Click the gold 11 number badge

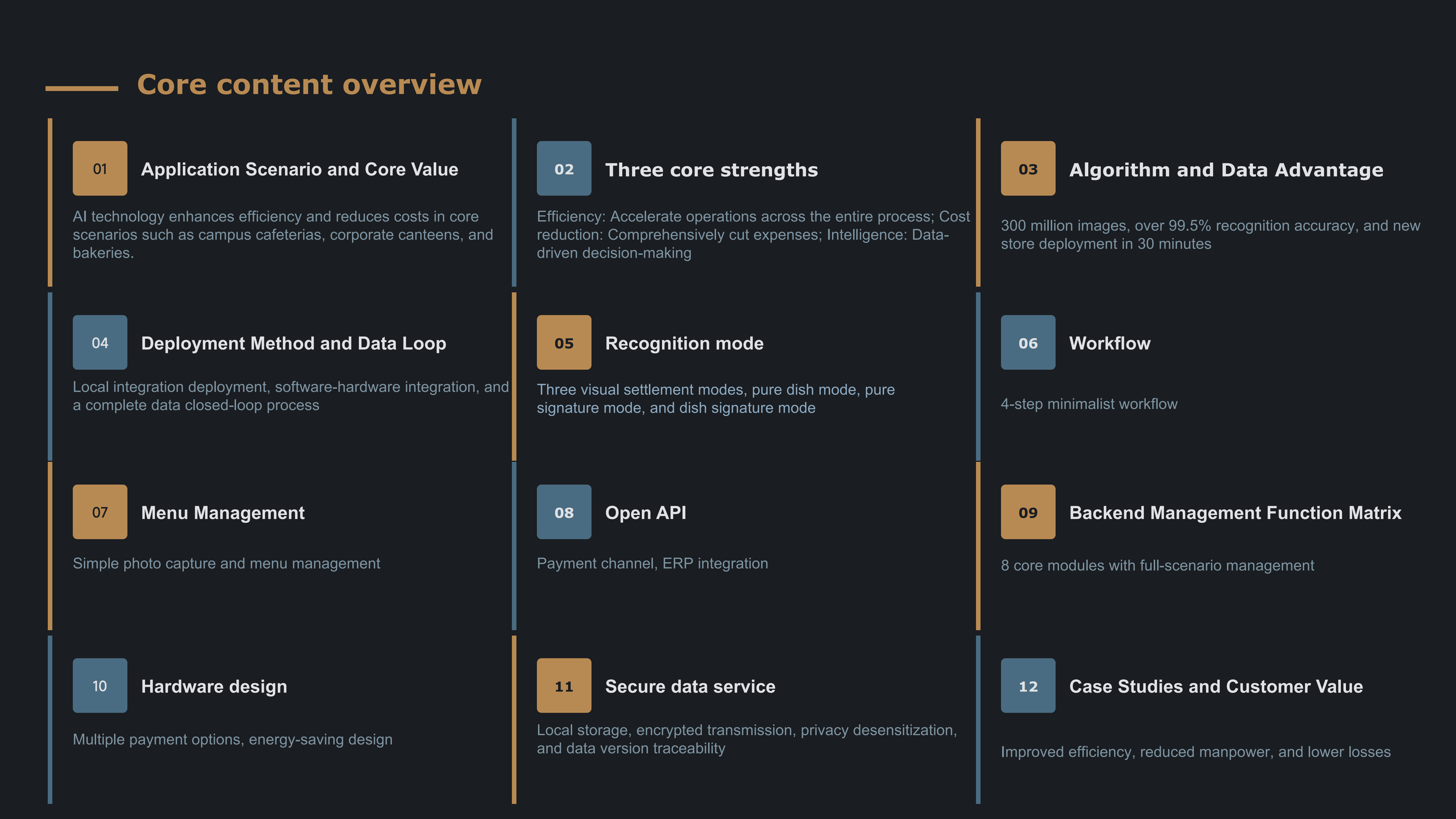[564, 685]
